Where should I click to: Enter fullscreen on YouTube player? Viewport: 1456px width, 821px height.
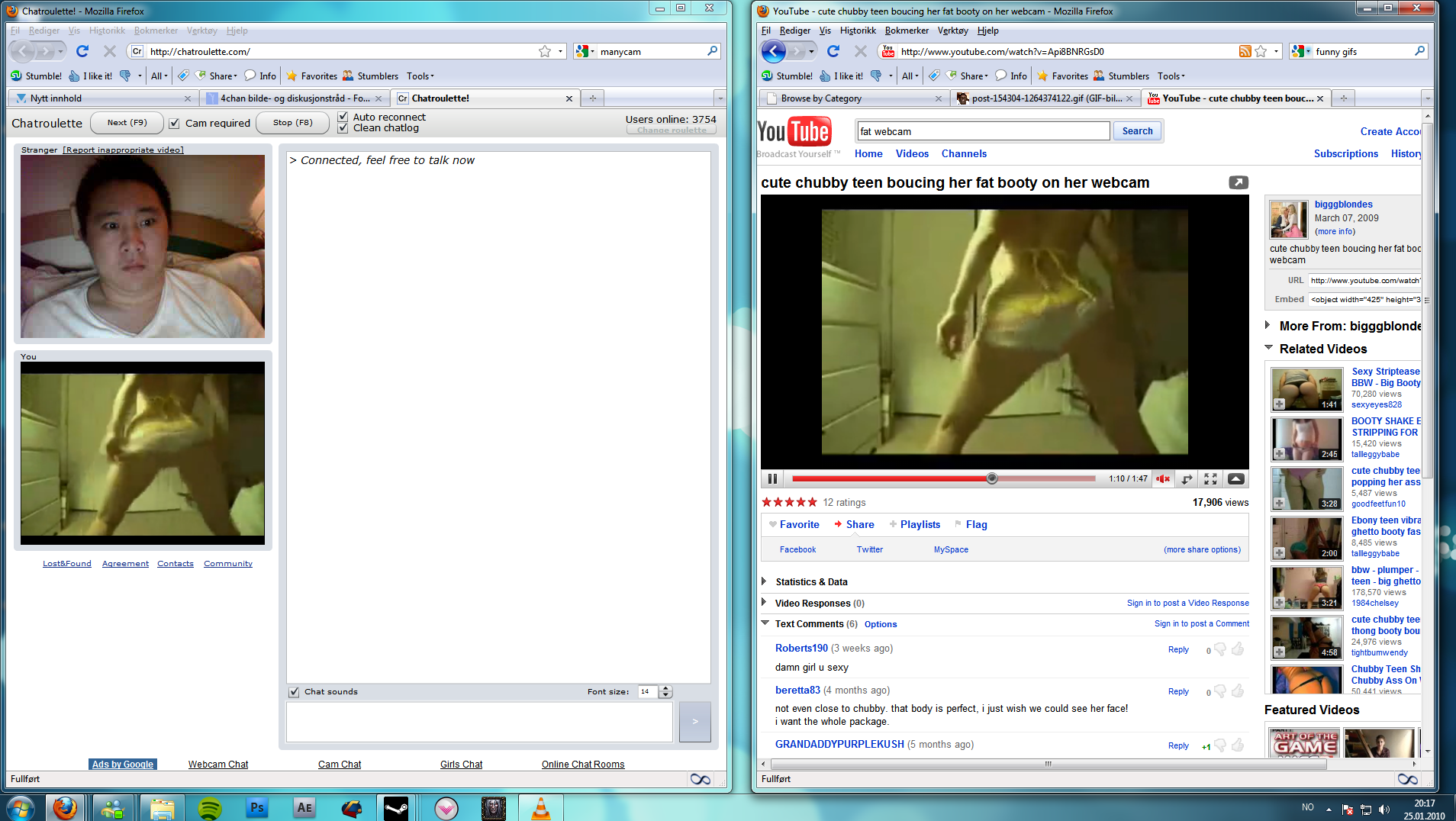[1210, 478]
